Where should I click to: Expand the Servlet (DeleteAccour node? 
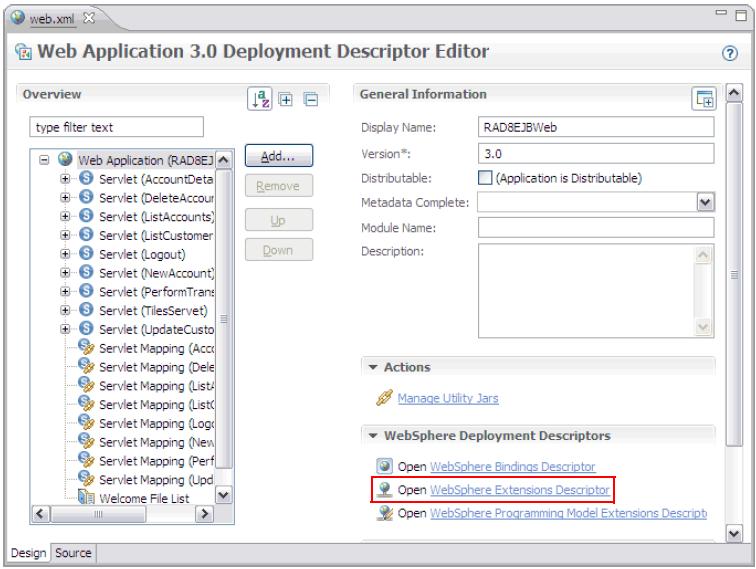pyautogui.click(x=65, y=198)
